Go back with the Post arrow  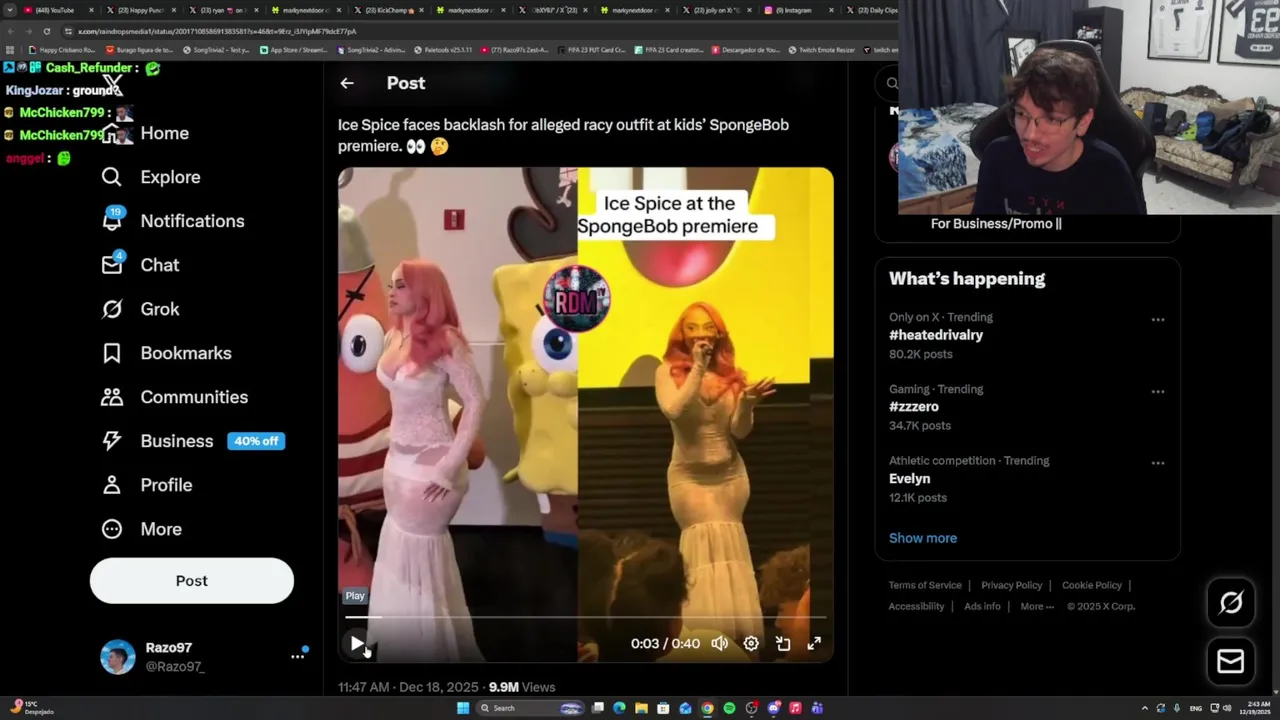(347, 83)
